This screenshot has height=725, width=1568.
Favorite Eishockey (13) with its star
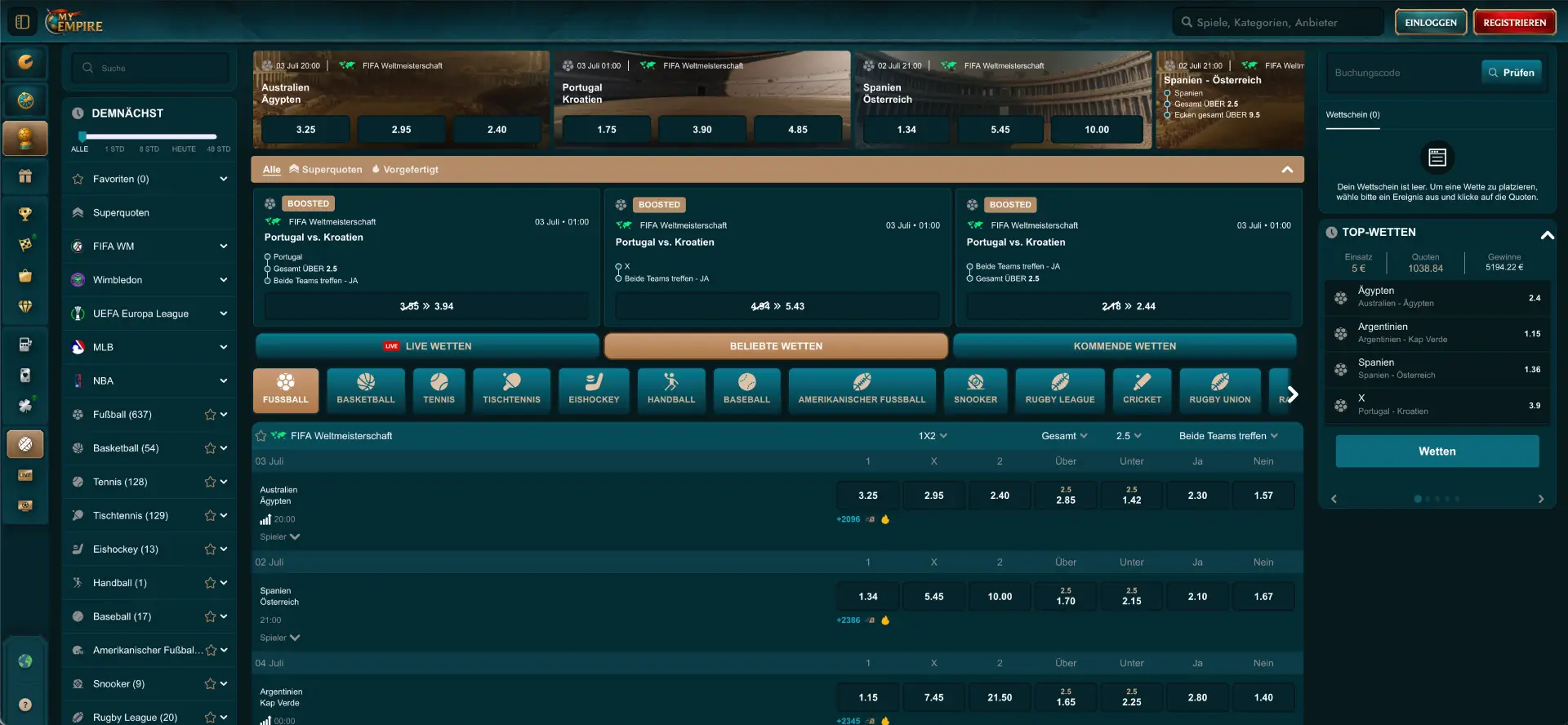point(210,549)
